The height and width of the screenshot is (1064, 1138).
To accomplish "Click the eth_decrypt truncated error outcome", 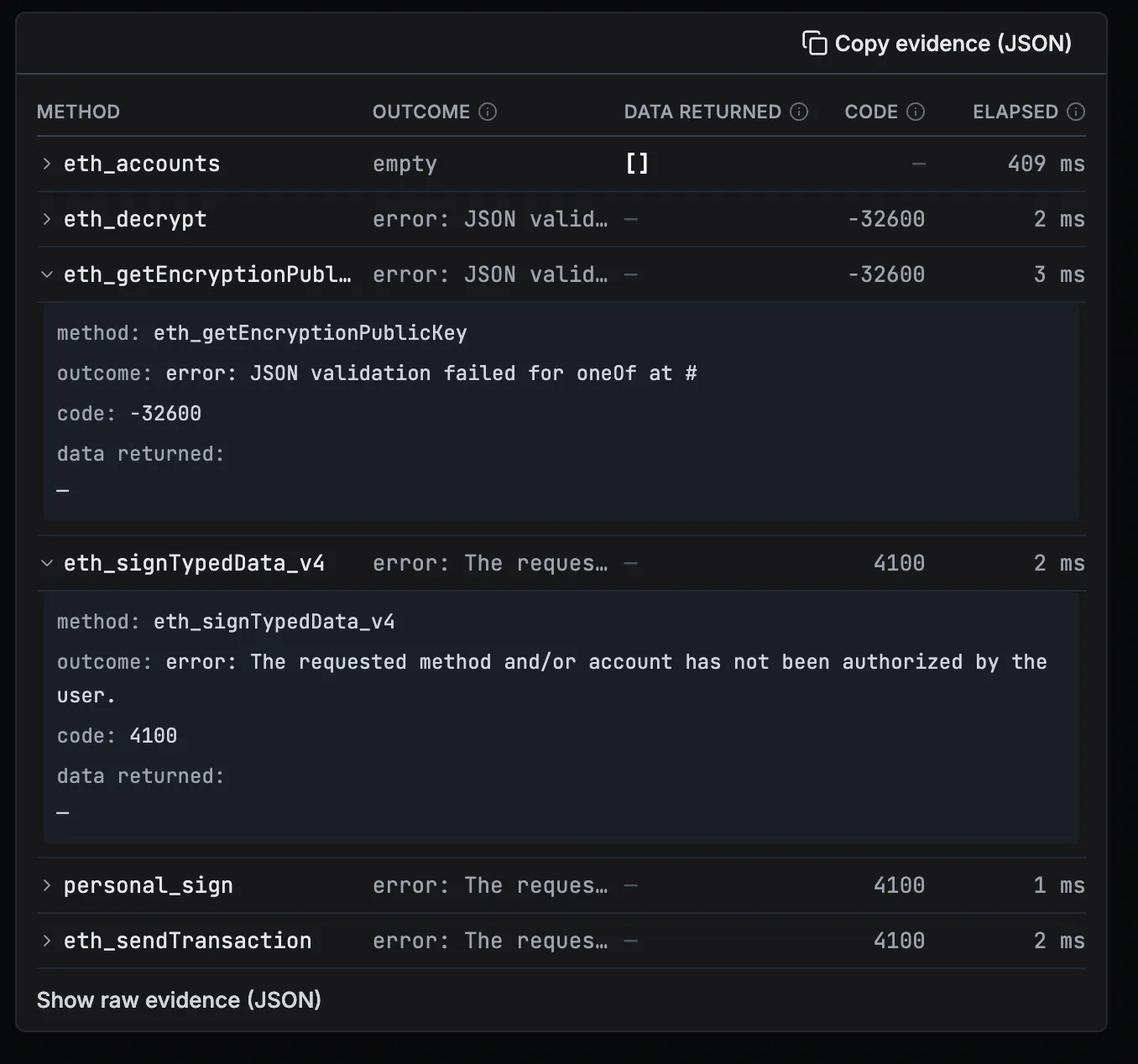I will point(490,219).
